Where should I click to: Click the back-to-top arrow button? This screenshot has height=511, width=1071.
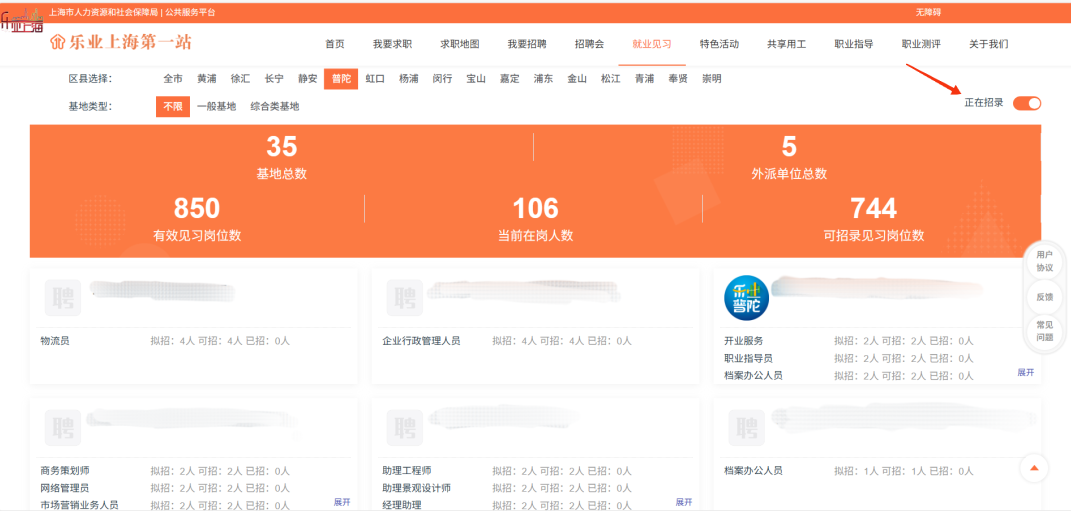pyautogui.click(x=1034, y=468)
